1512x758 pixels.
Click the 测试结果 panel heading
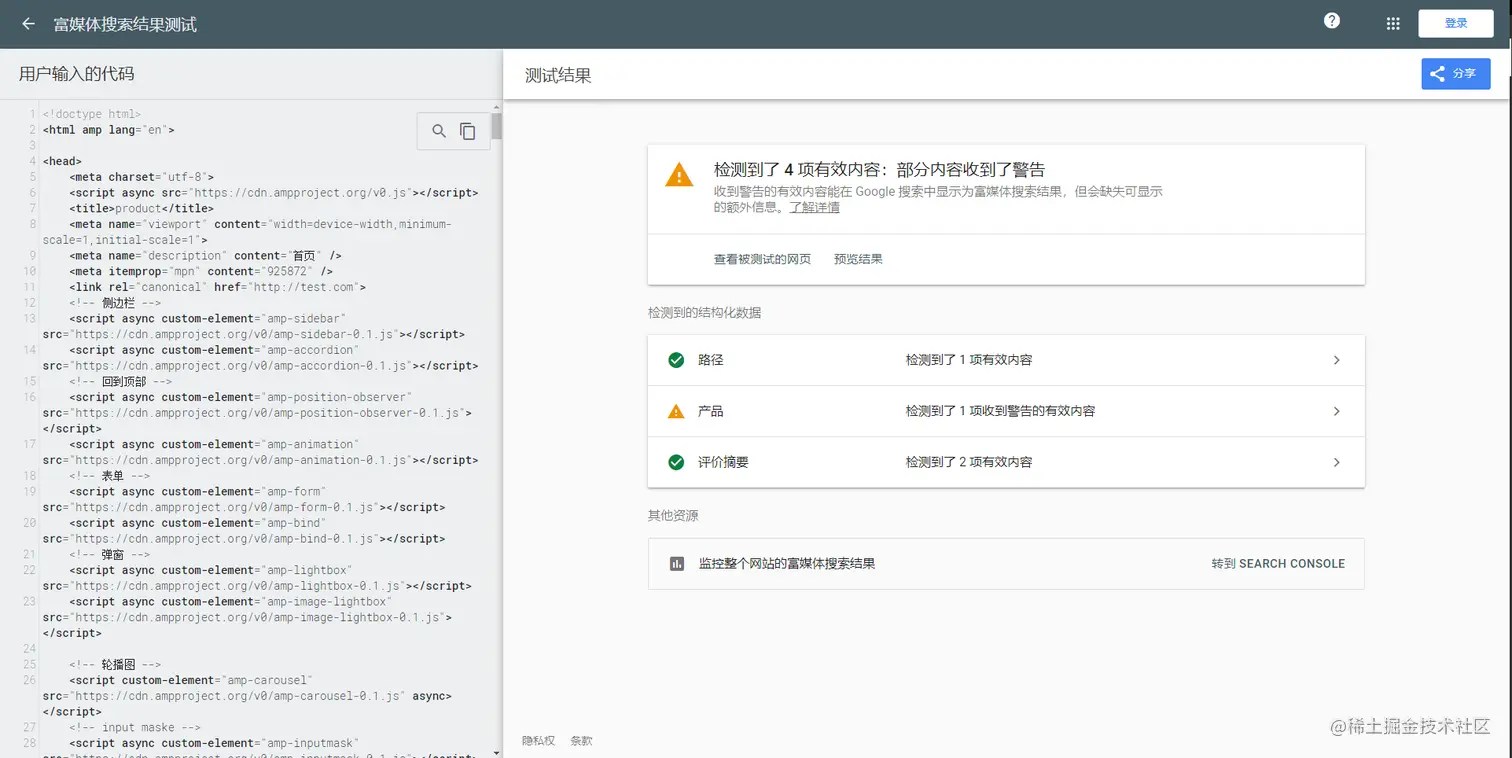pyautogui.click(x=558, y=75)
